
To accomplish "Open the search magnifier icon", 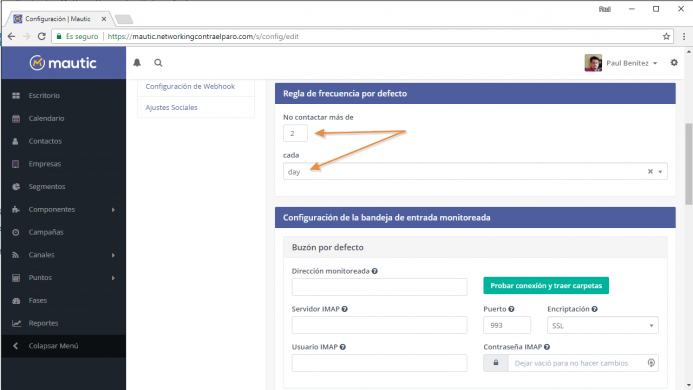I will click(x=158, y=63).
